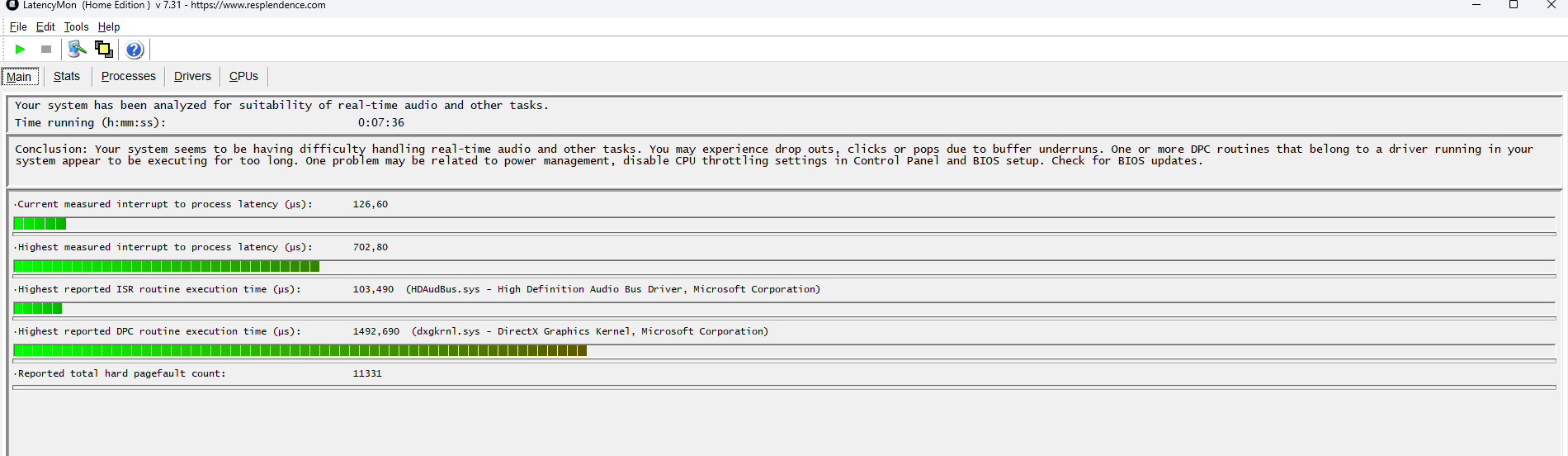This screenshot has width=1568, height=456.
Task: Open the Help menu
Action: 109,26
